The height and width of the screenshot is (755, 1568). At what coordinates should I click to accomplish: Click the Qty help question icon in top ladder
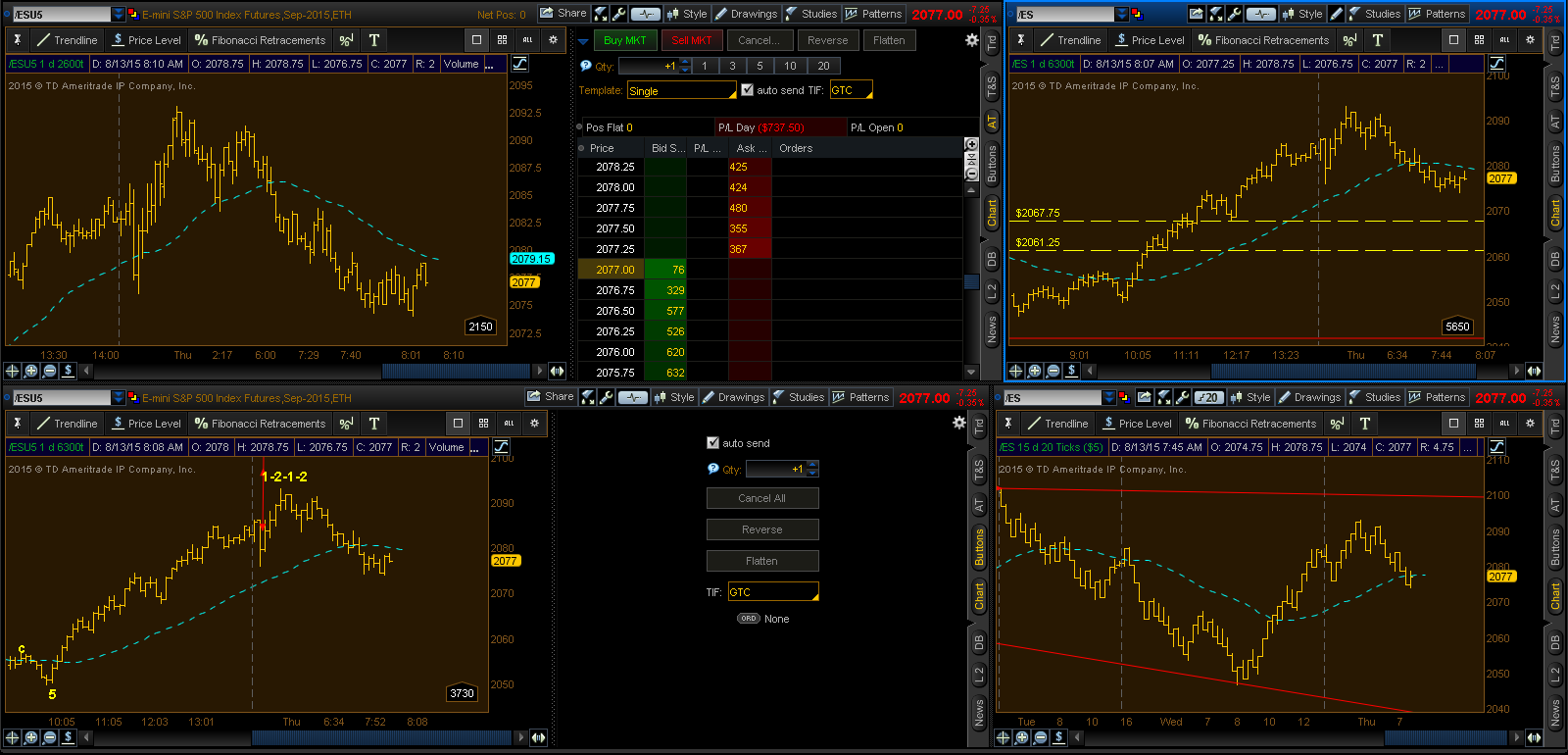586,66
